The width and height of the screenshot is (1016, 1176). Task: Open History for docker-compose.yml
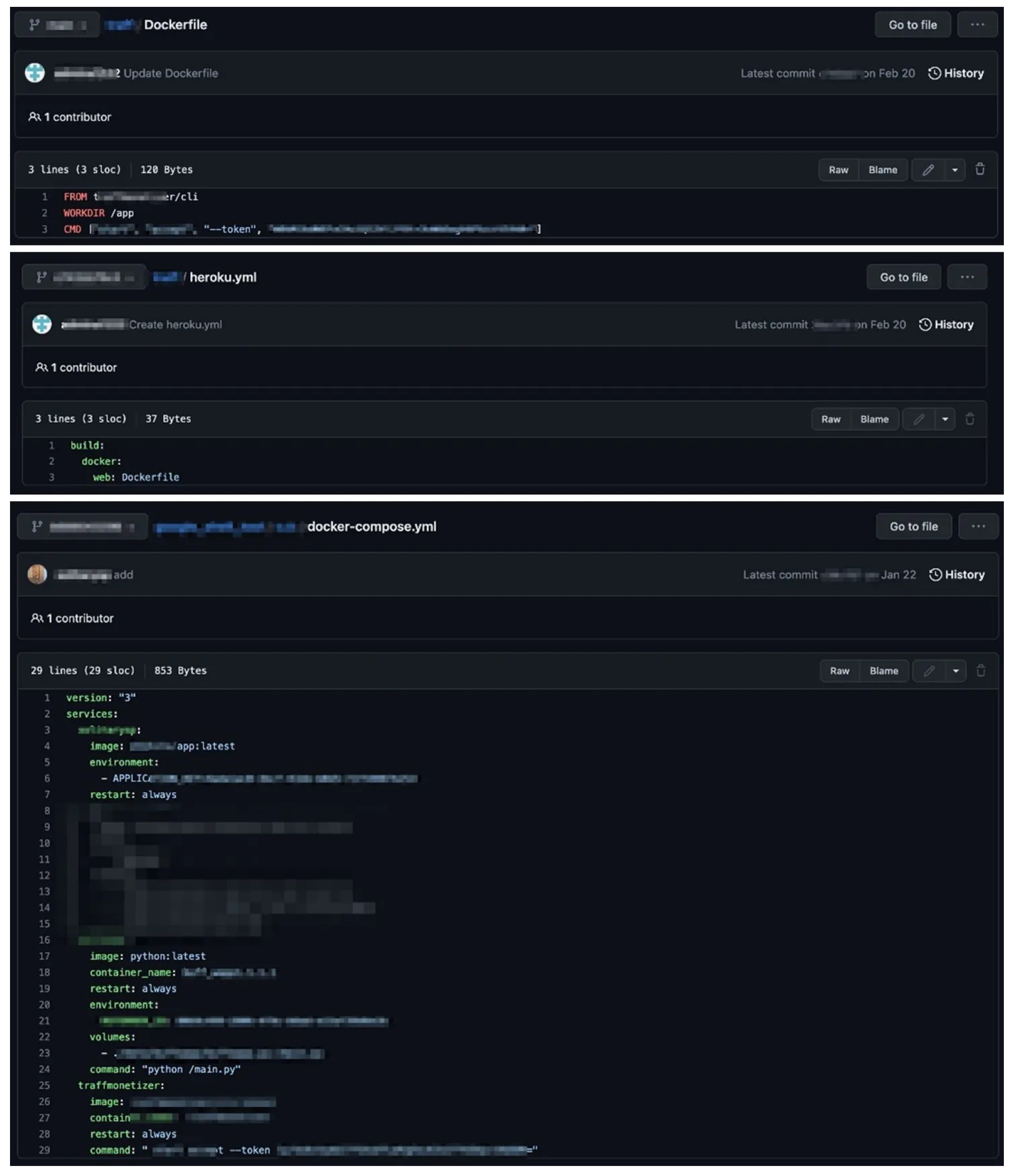click(957, 574)
